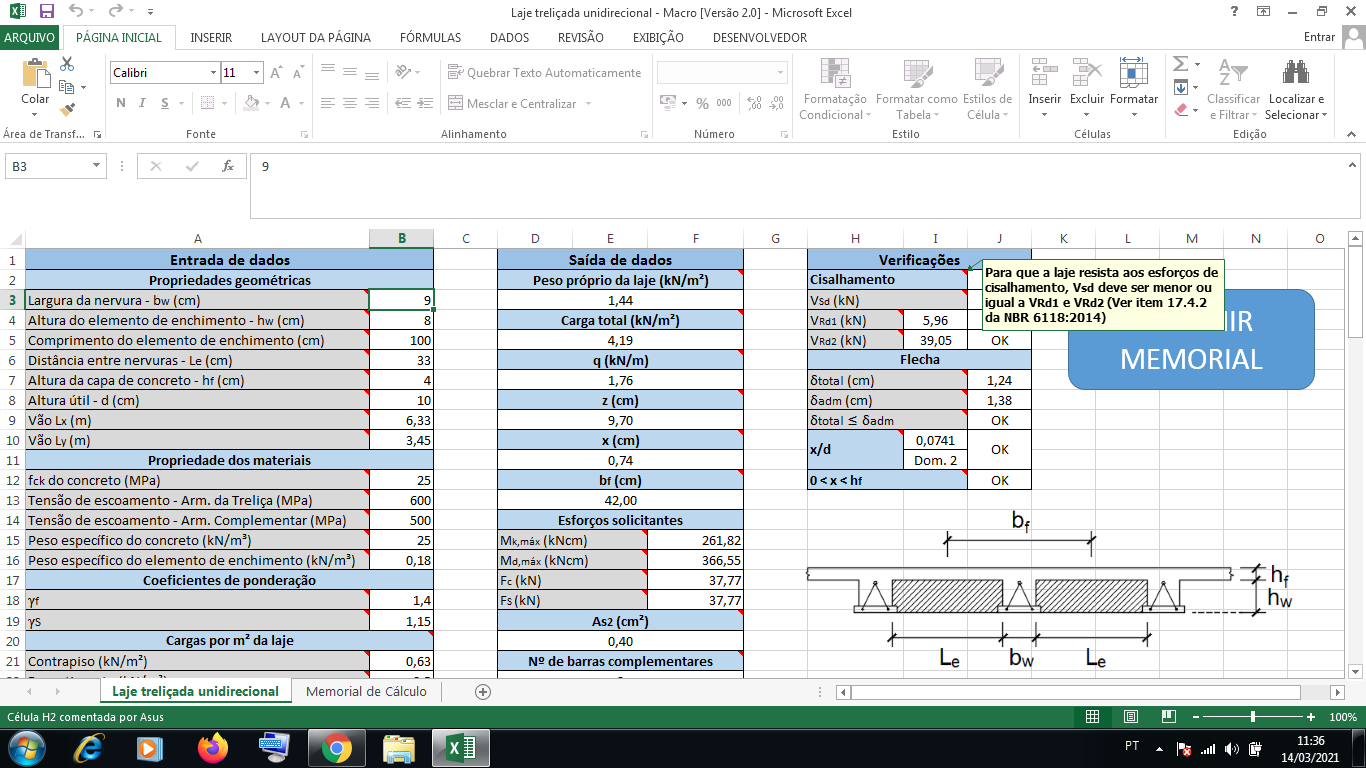The height and width of the screenshot is (768, 1366).
Task: Click the align left icon
Action: pyautogui.click(x=329, y=103)
